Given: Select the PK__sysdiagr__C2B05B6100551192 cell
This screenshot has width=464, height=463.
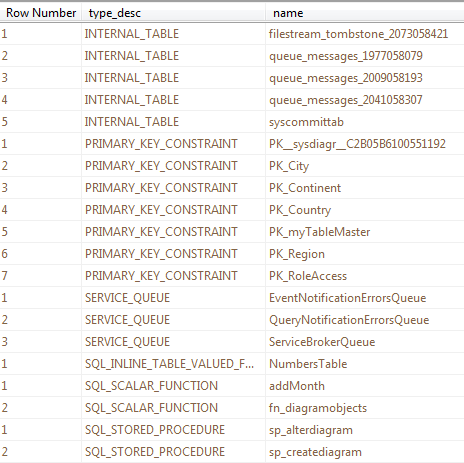Looking at the screenshot, I should coord(365,144).
